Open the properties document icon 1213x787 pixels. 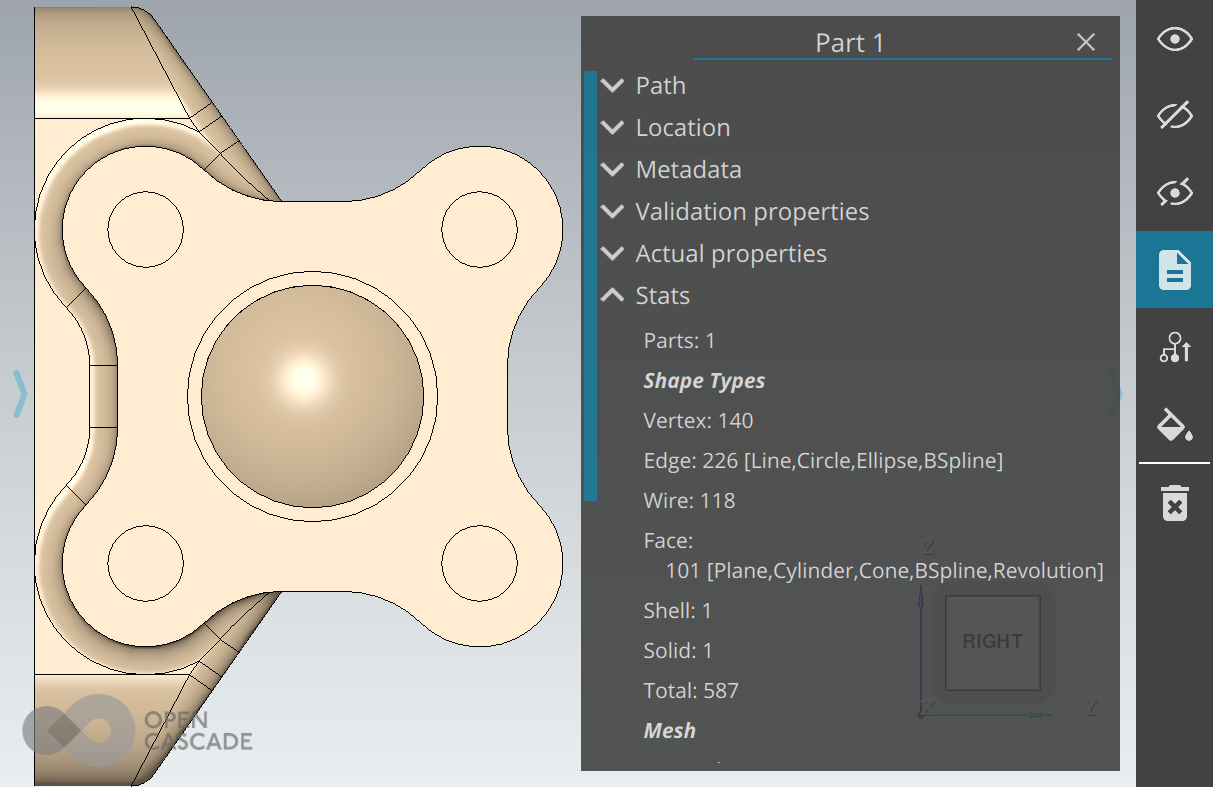1174,270
